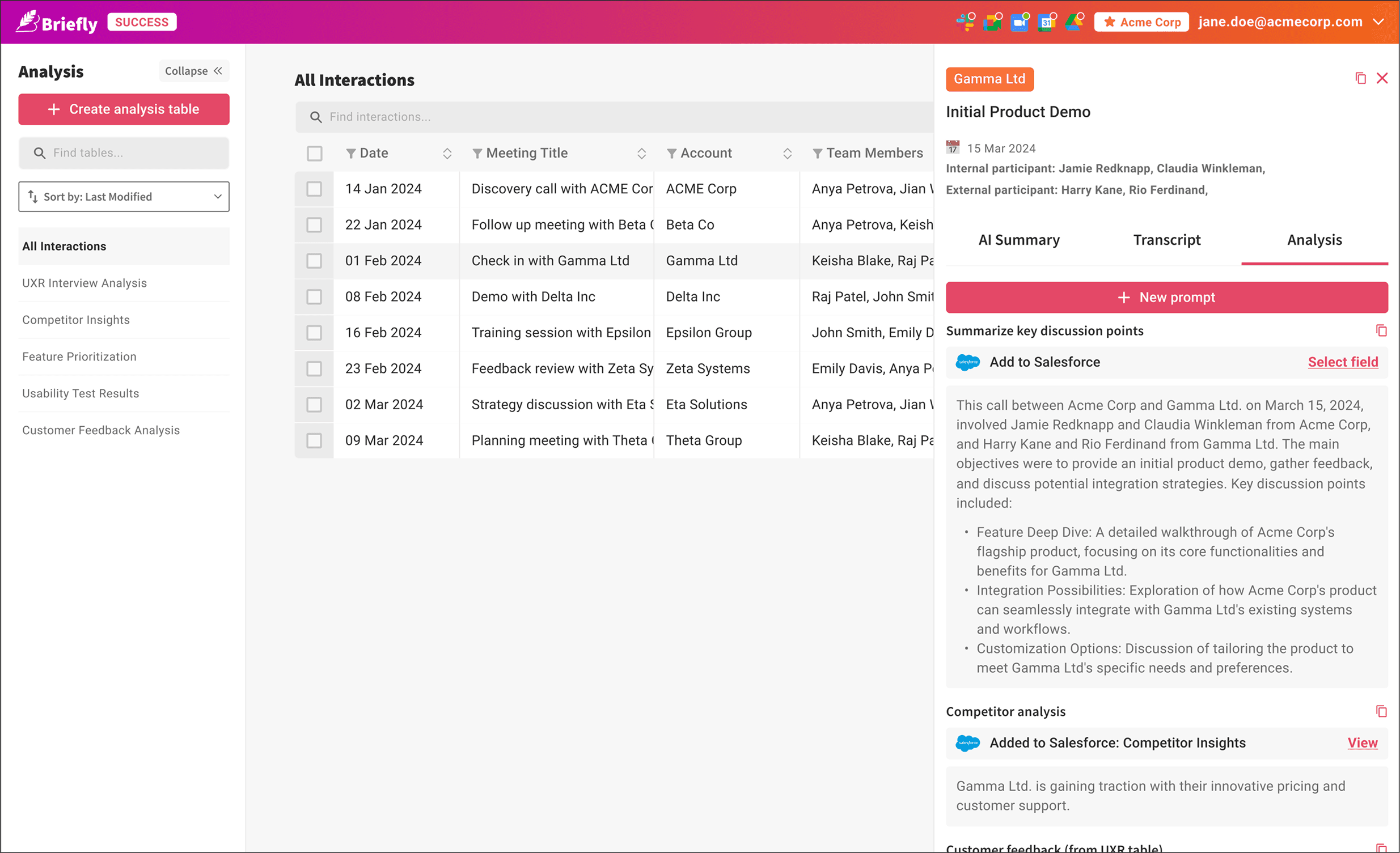Click the Google Drive integration icon

pyautogui.click(x=1073, y=23)
